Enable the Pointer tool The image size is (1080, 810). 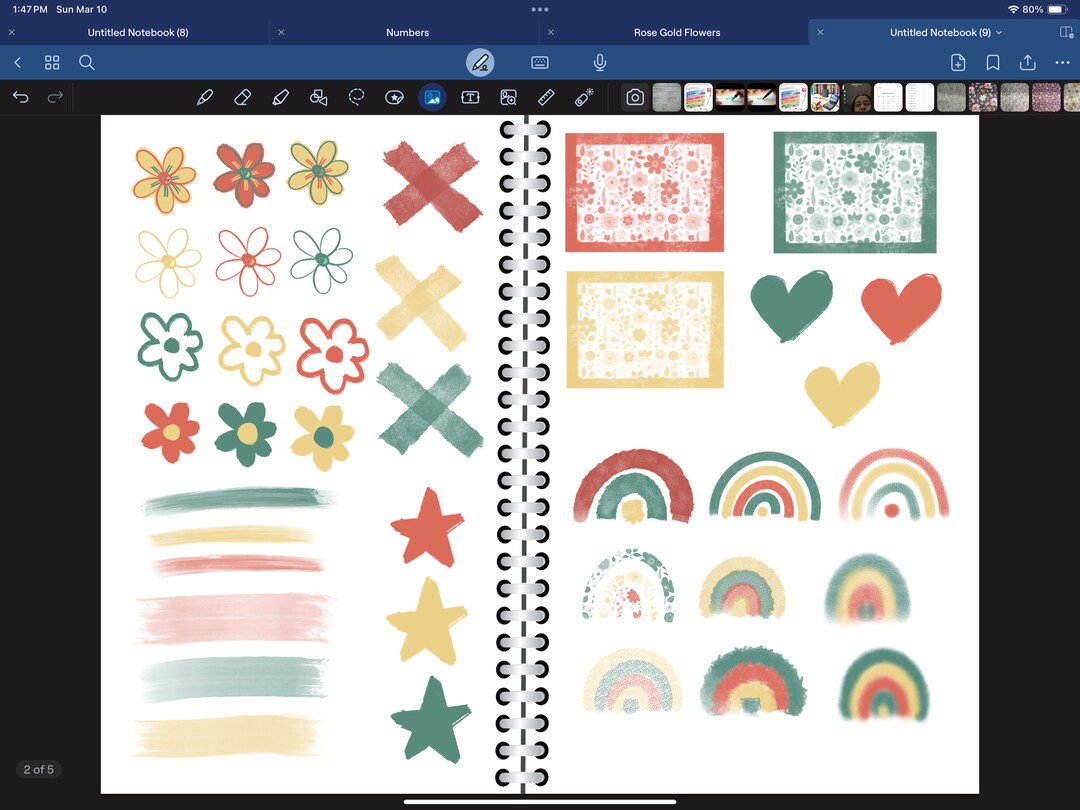(x=584, y=97)
